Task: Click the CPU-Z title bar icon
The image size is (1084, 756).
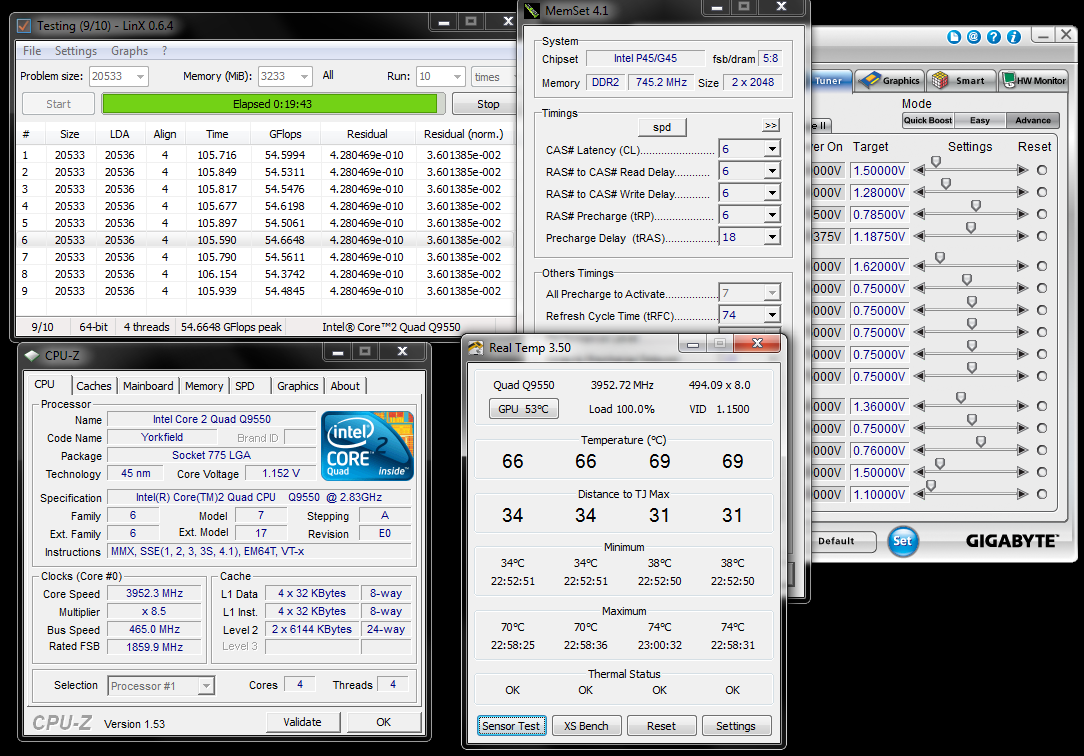Action: pos(32,356)
